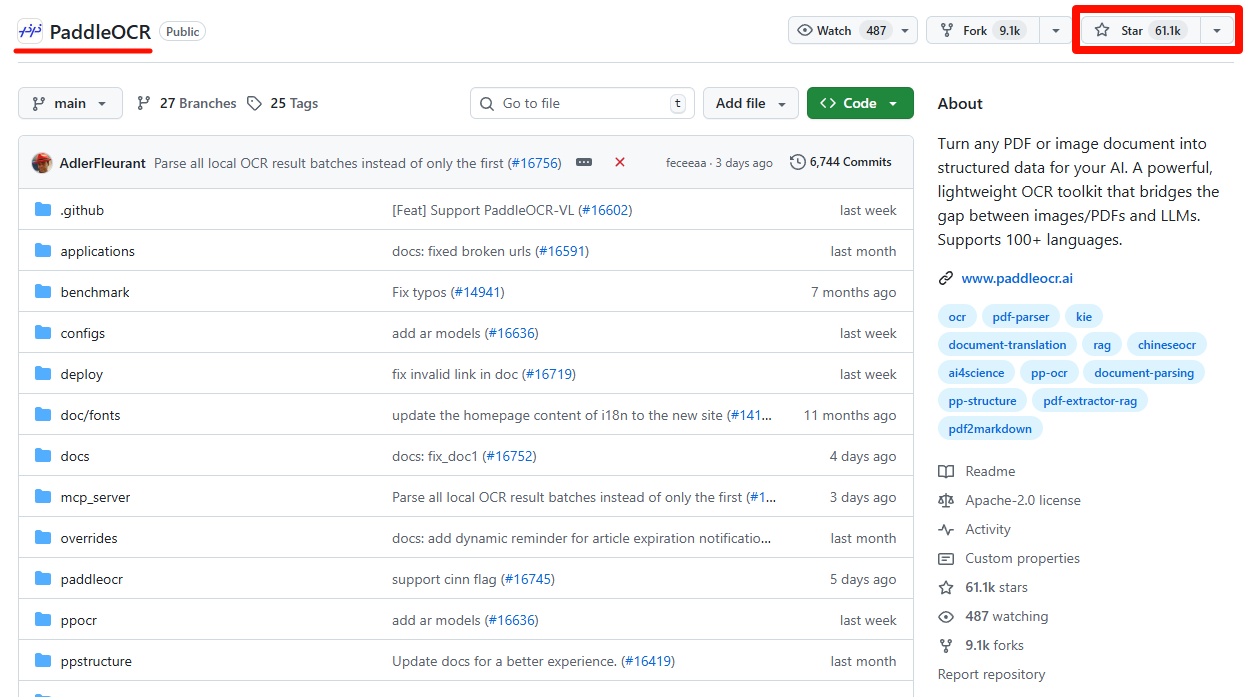This screenshot has width=1255, height=697.
Task: Open the 25 Tags list
Action: 282,103
